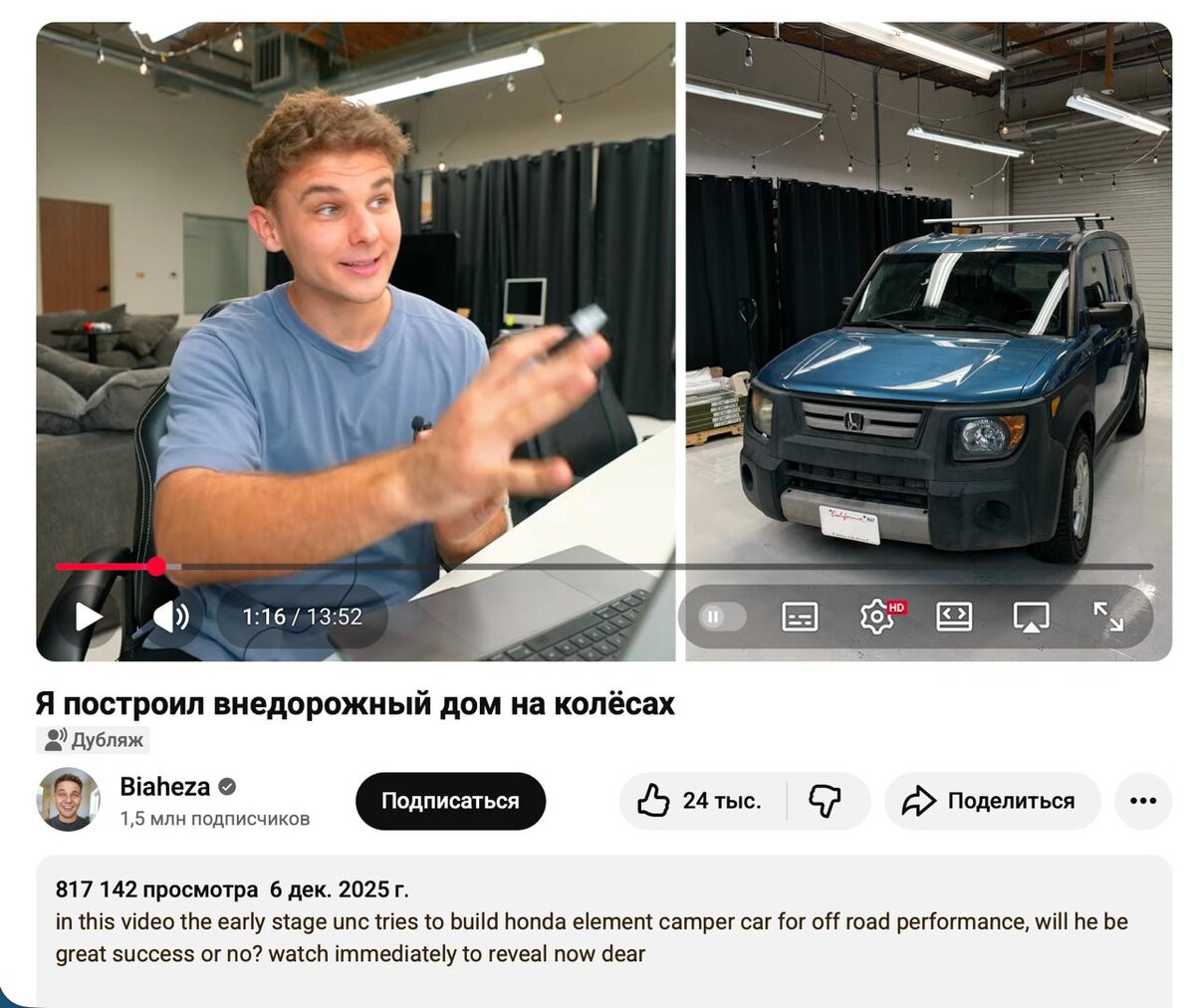
Task: Mute the video with the speaker icon
Action: pyautogui.click(x=170, y=618)
